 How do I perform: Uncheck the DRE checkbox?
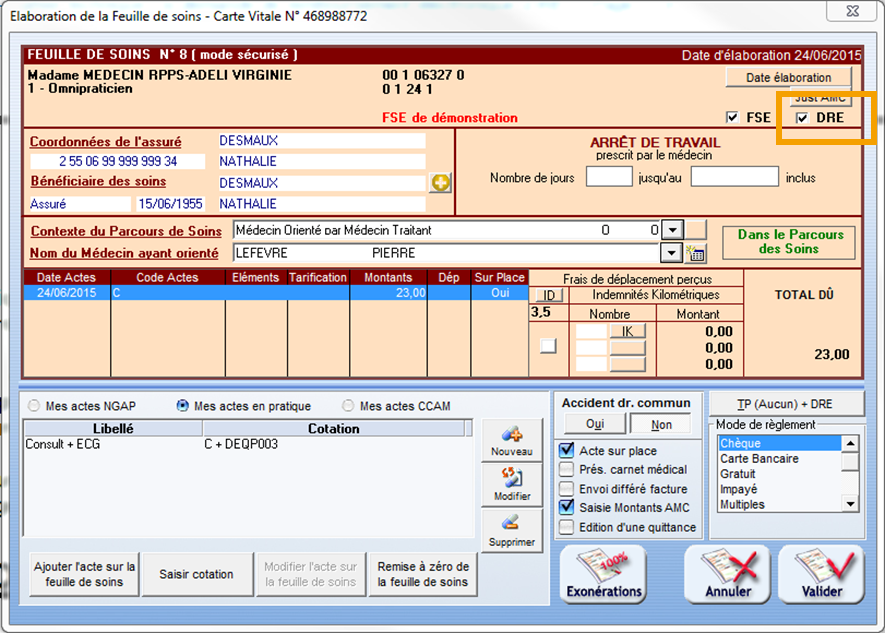(x=802, y=118)
